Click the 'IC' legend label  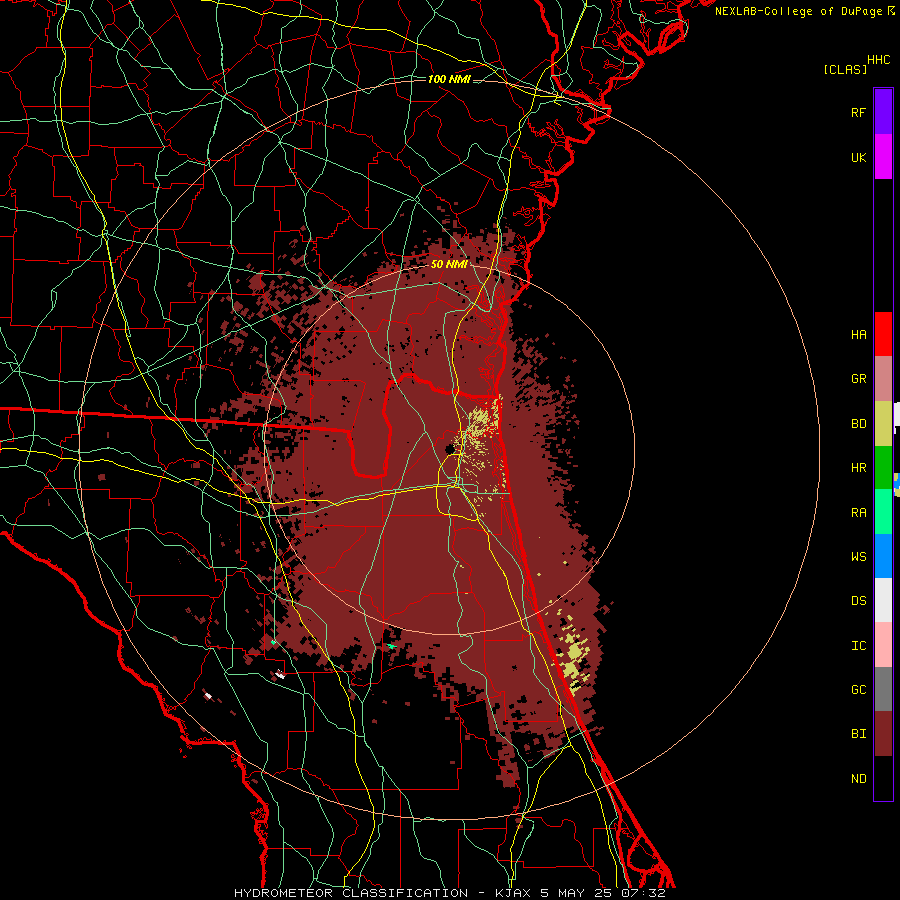pos(858,646)
